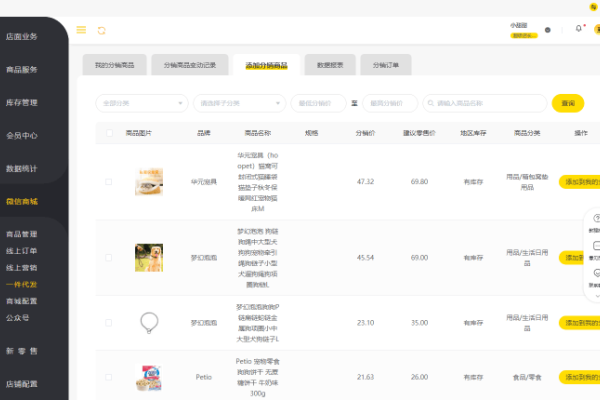Open 商品服务 in the sidebar

pos(21,69)
